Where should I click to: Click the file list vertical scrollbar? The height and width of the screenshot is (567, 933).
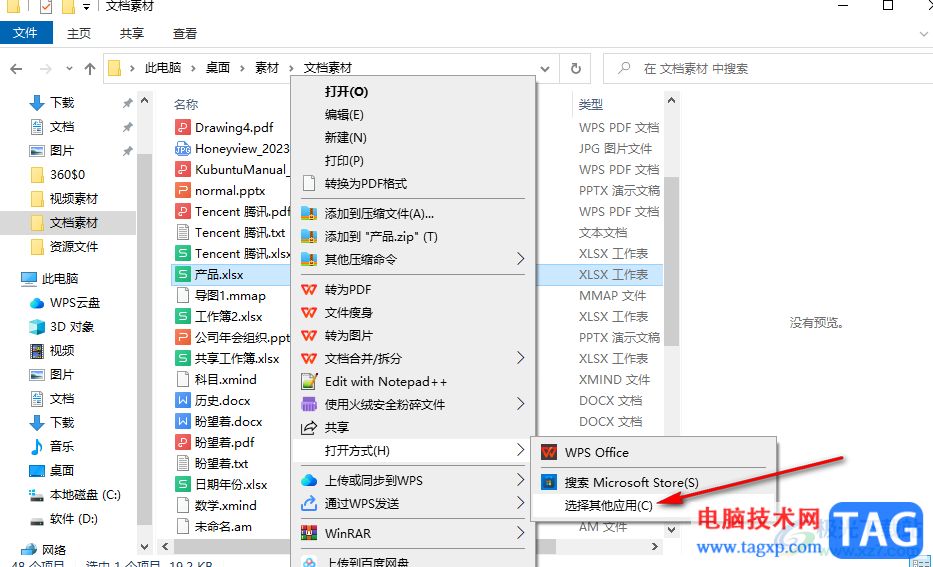(671, 261)
